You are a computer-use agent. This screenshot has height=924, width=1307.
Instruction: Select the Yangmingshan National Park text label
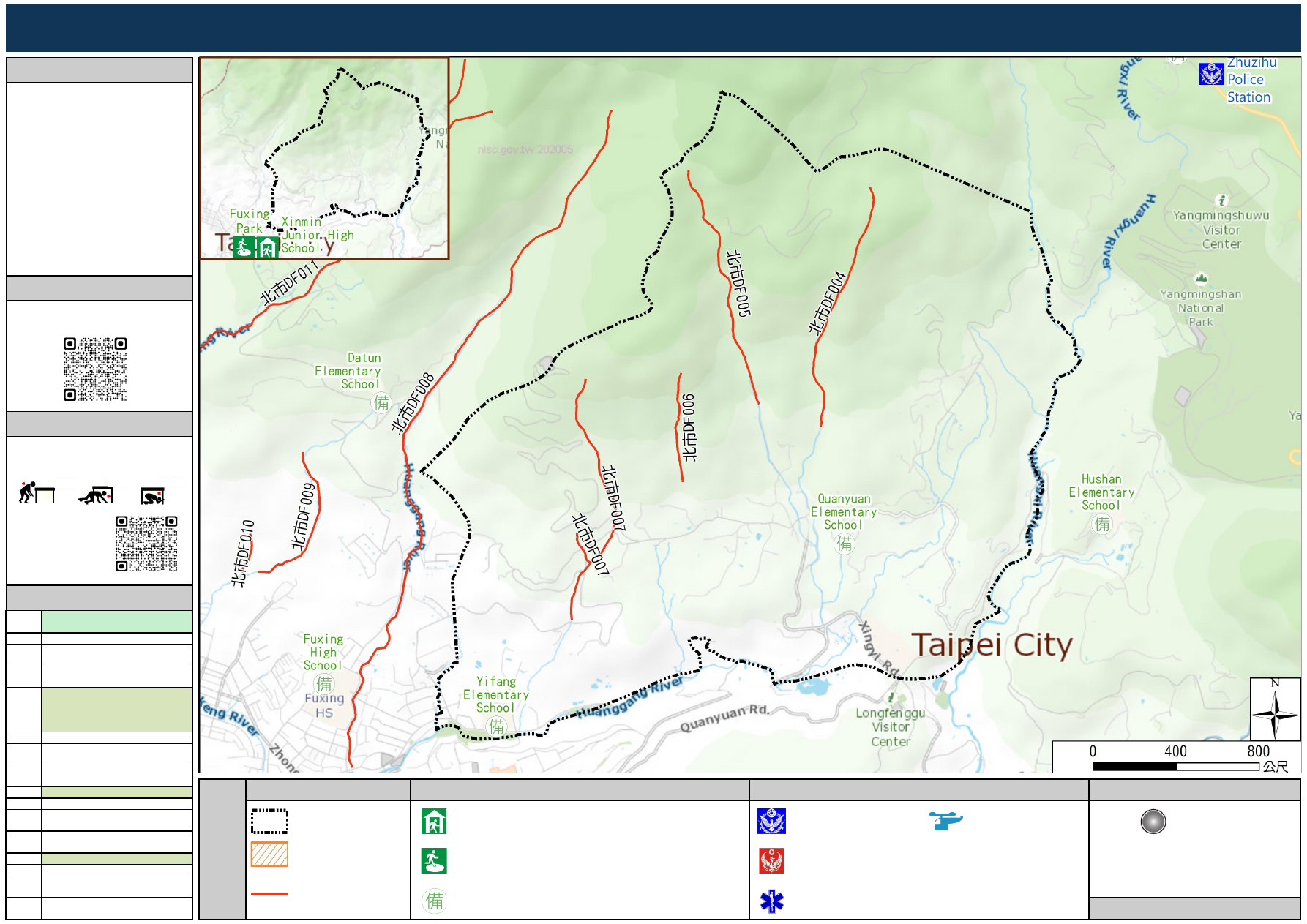(x=1201, y=308)
